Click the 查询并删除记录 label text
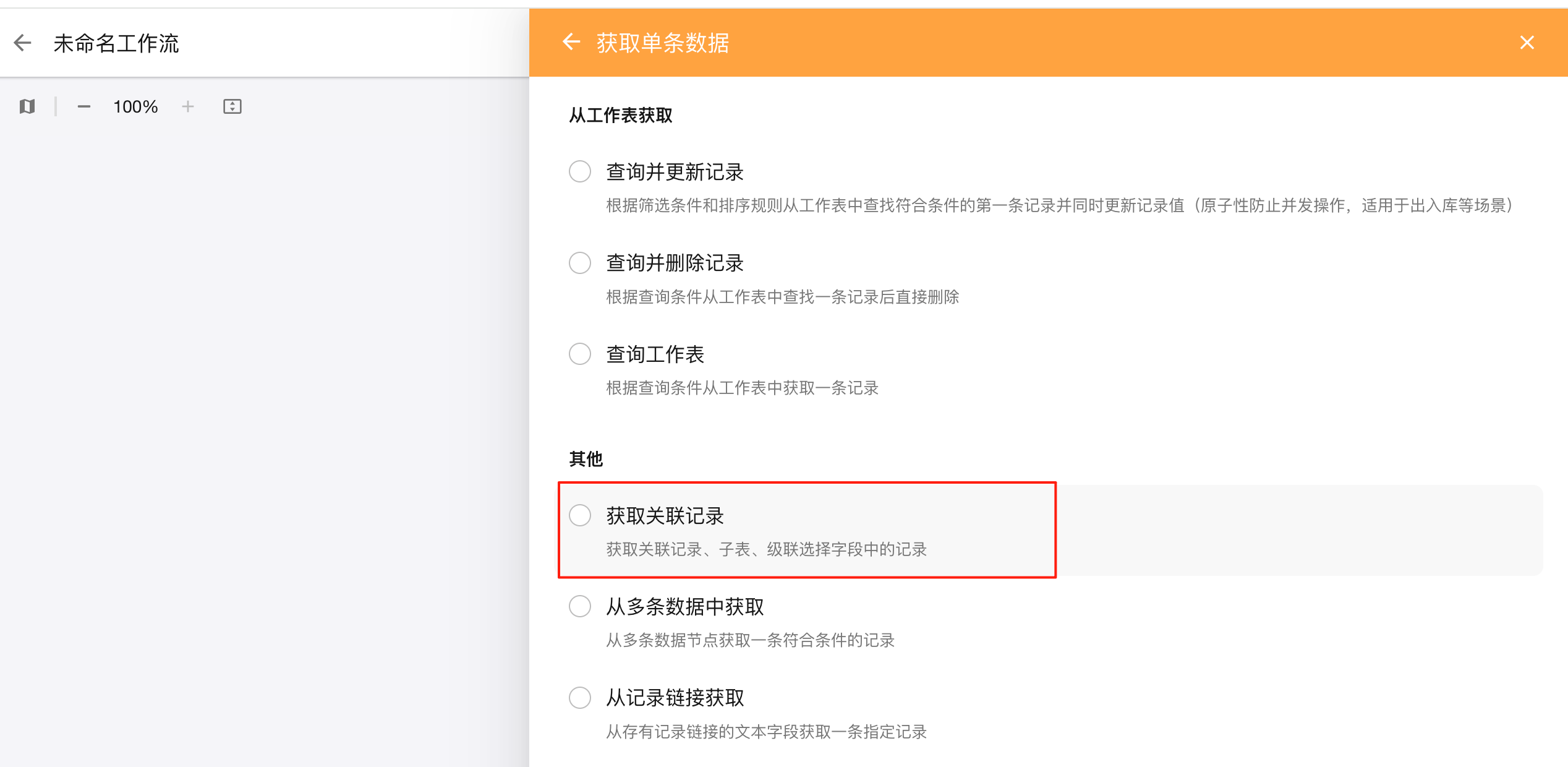Viewport: 1568px width, 767px height. (x=675, y=263)
